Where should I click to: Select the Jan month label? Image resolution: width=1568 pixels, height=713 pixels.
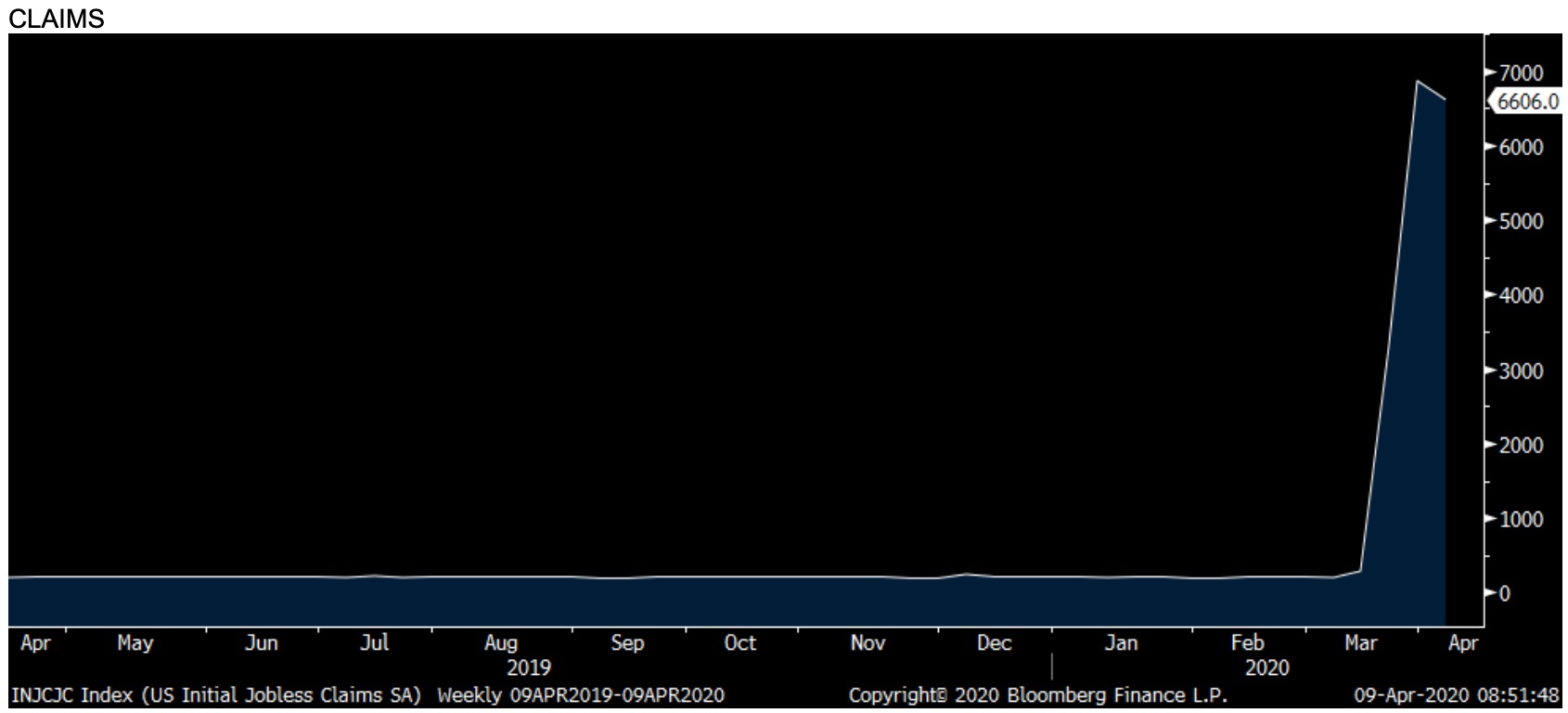pyautogui.click(x=1121, y=643)
